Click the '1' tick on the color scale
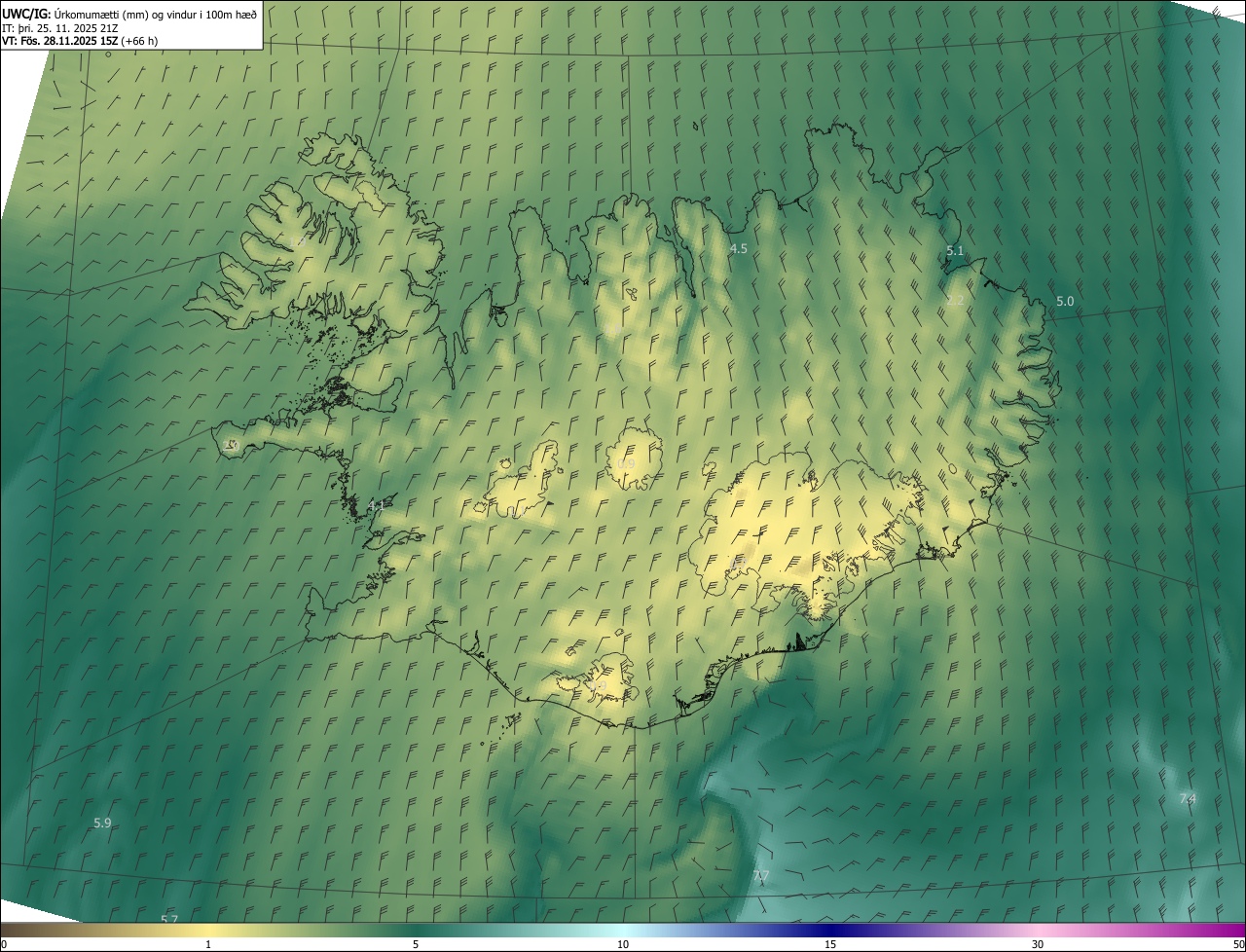Screen dimensions: 1246x952 pyautogui.click(x=208, y=945)
